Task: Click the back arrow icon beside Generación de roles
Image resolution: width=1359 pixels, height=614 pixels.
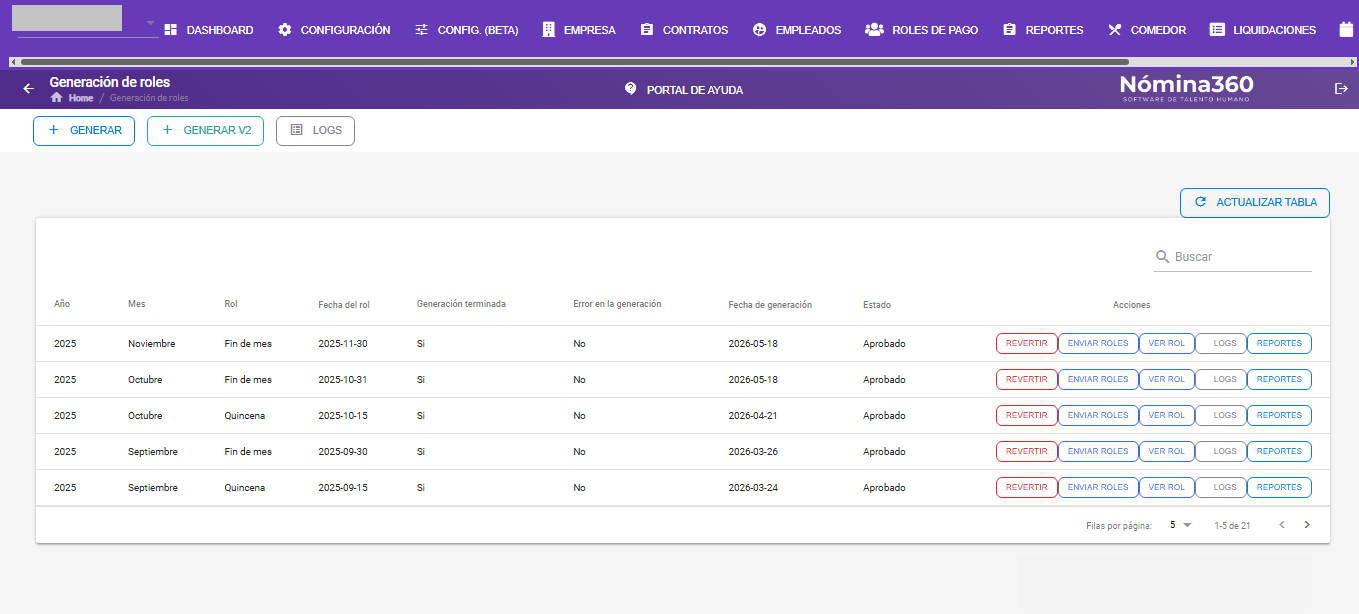Action: point(28,88)
